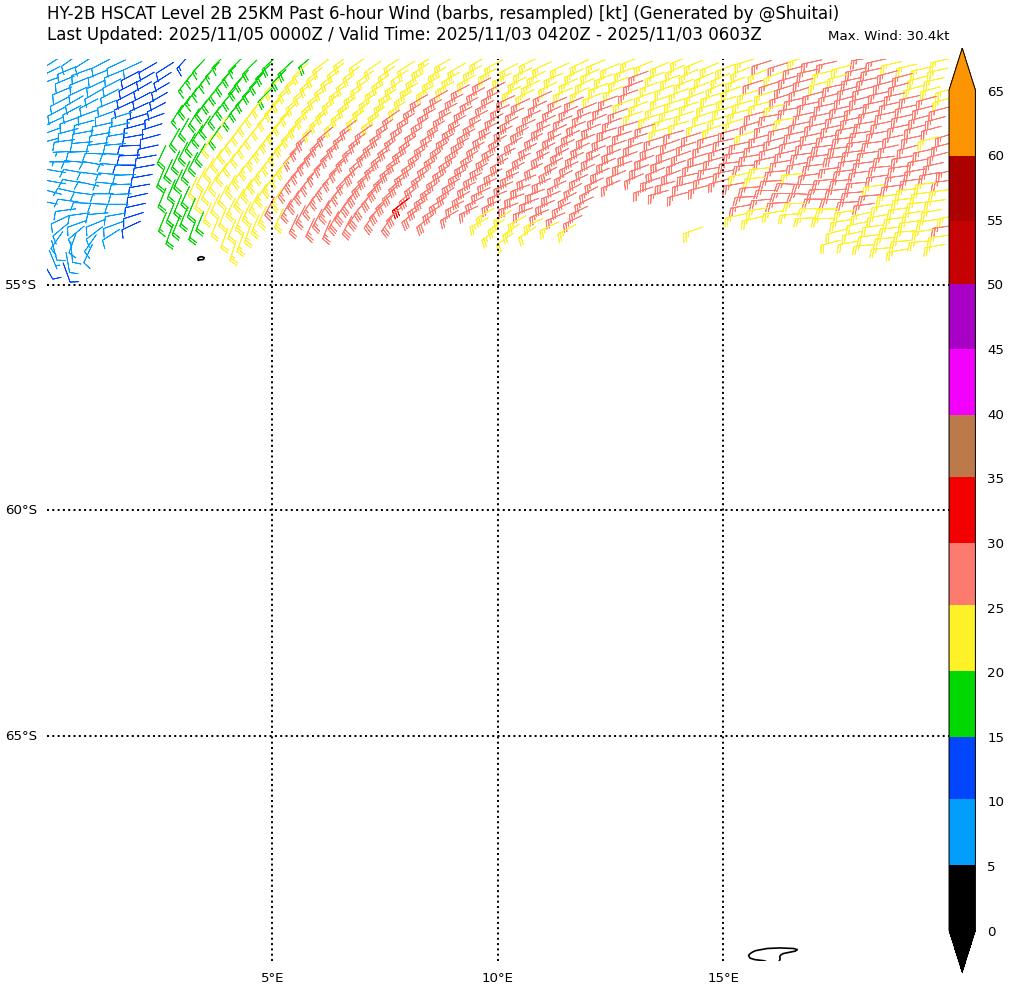1009x989 pixels.
Task: Pick the green 15-20 kt colorbar segment
Action: coord(962,704)
